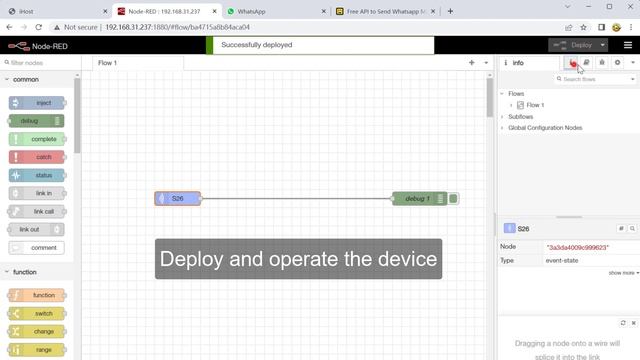Open the browser three-dot menu
Screen dimensions: 640x360
tap(631, 27)
